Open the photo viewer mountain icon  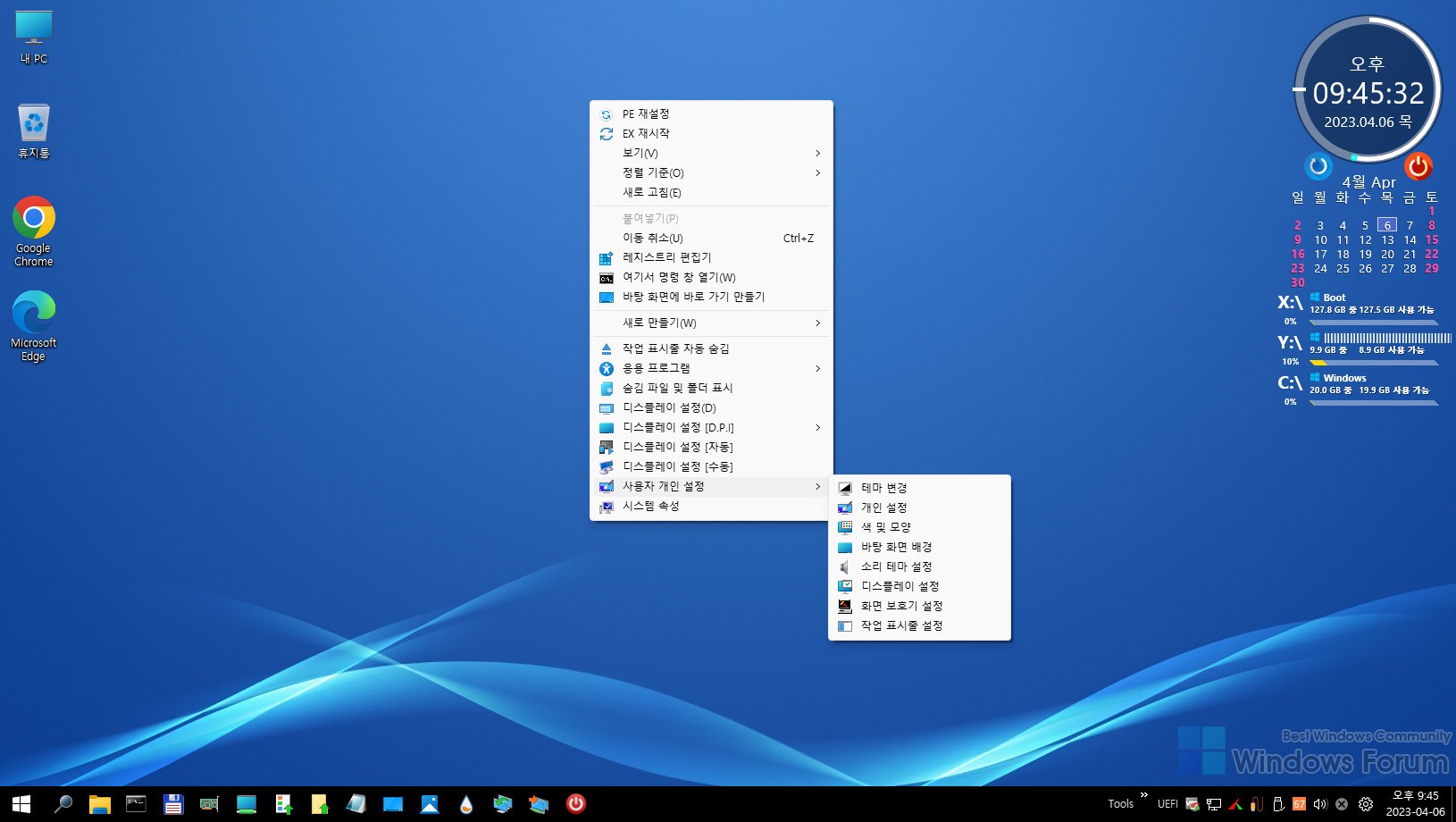429,804
